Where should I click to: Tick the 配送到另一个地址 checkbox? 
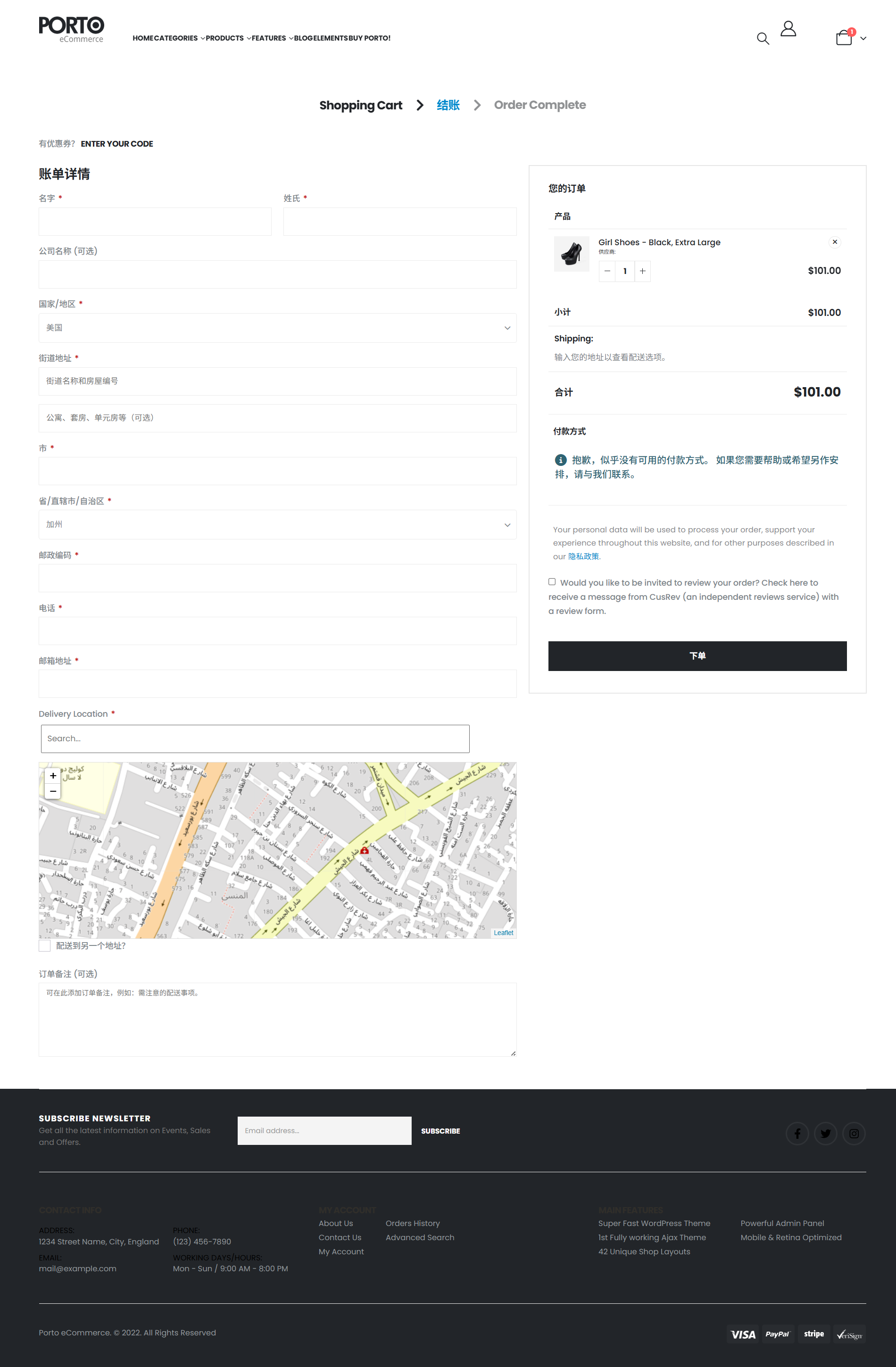point(45,945)
